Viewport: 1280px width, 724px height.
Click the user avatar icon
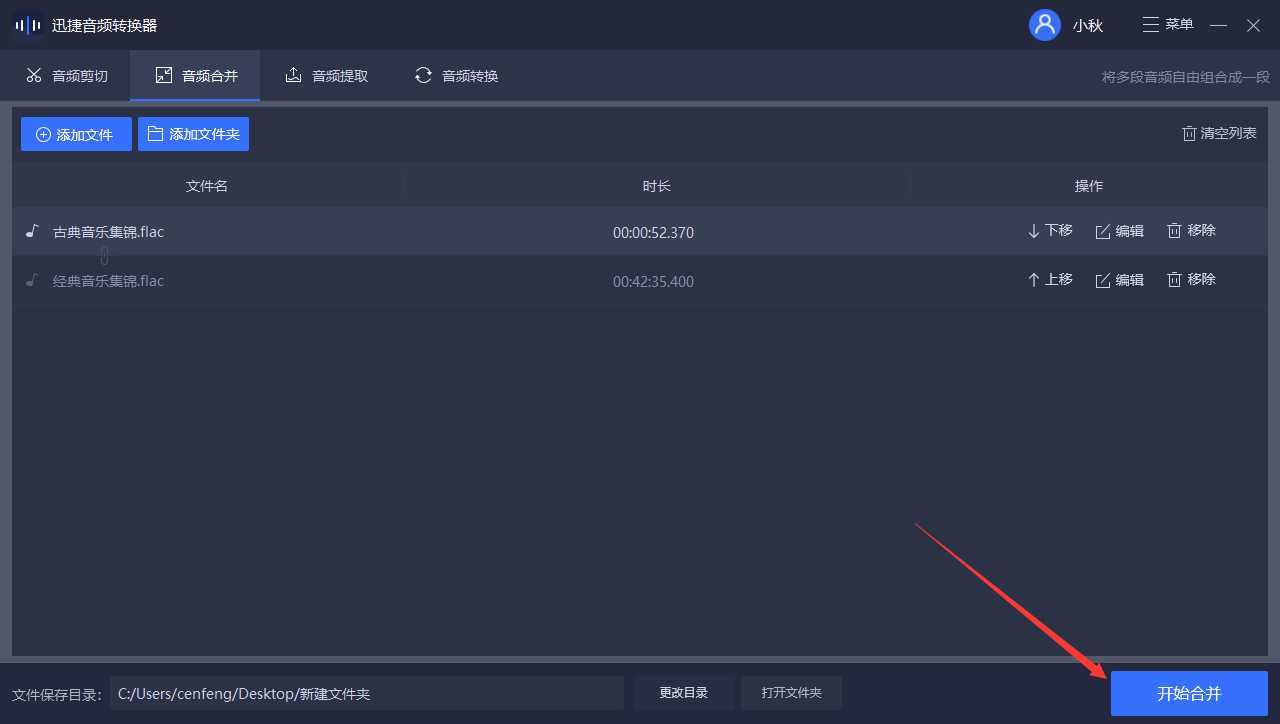point(1045,25)
